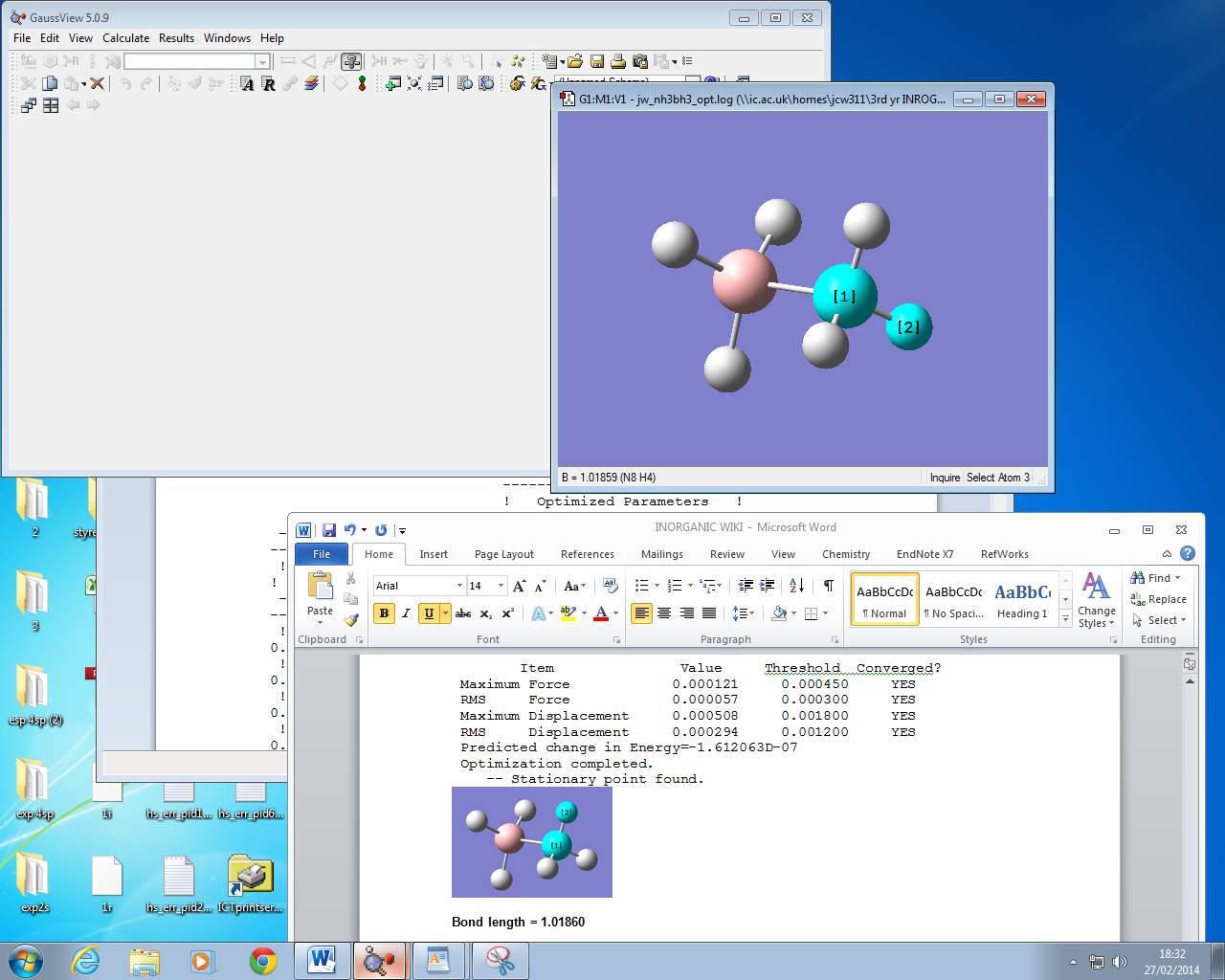Open the empty combo box in GaussView toolbar
Viewport: 1225px width, 980px height.
[x=262, y=61]
